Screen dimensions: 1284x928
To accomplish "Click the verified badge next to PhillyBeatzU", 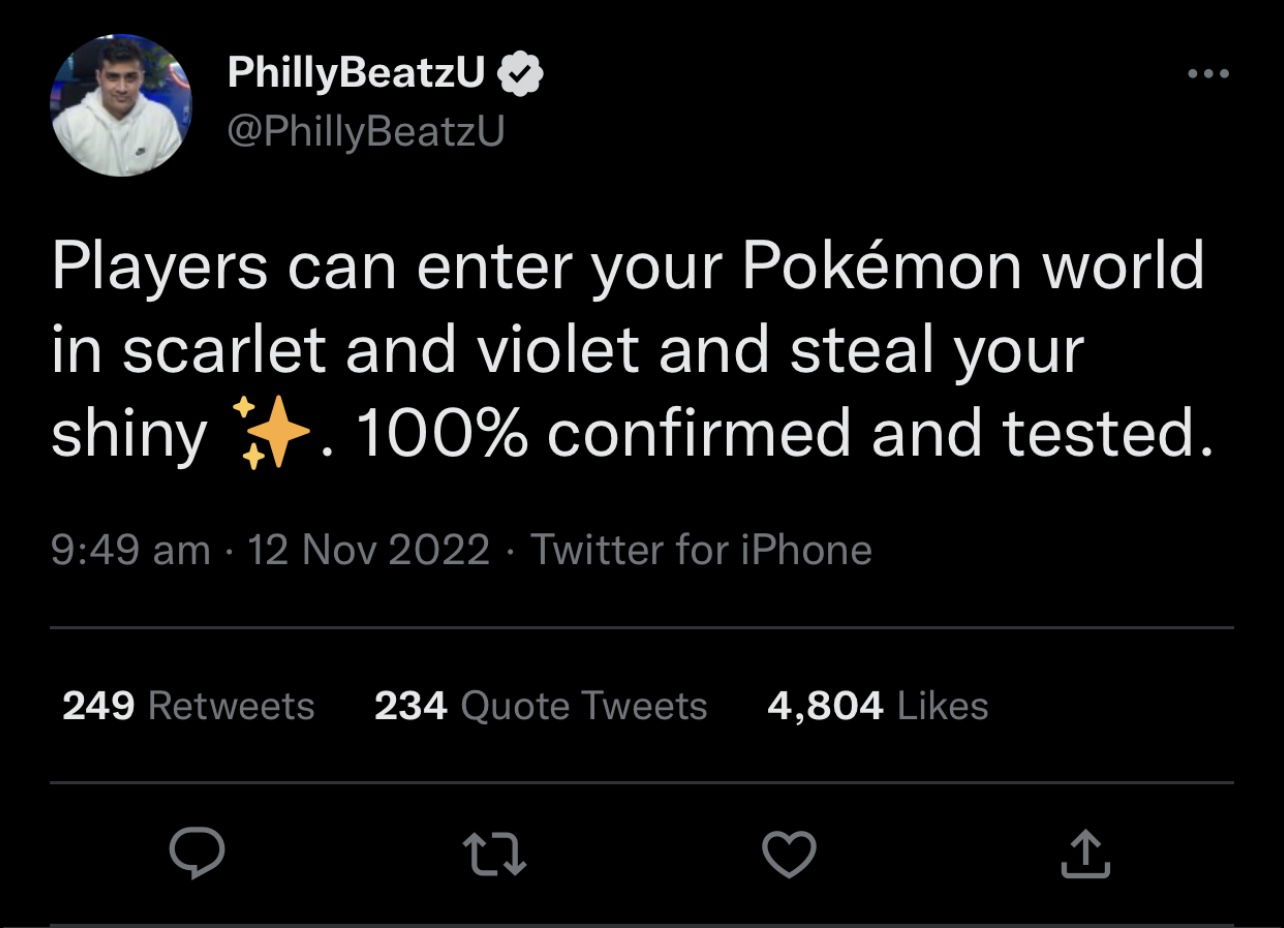I will pyautogui.click(x=520, y=74).
